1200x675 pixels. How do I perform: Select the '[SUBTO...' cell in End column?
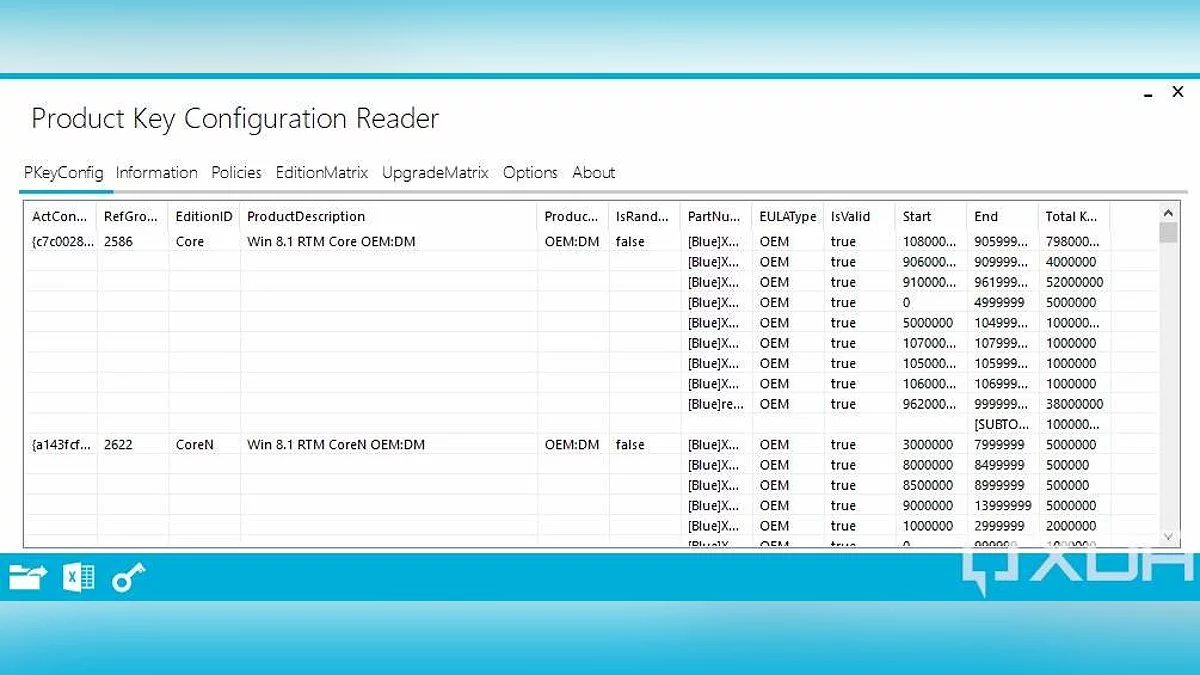click(x=1001, y=425)
